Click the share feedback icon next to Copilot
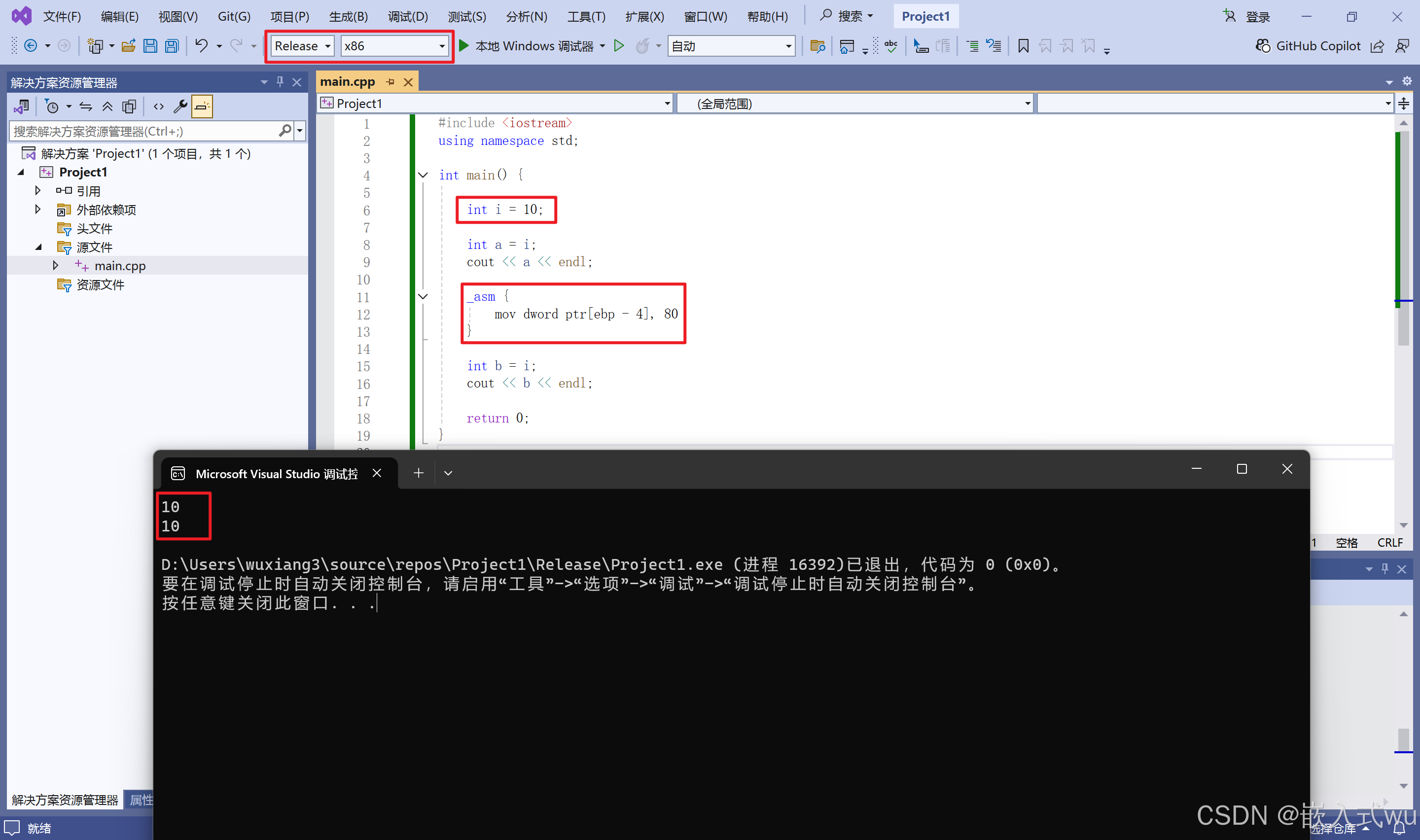1420x840 pixels. [x=1377, y=46]
